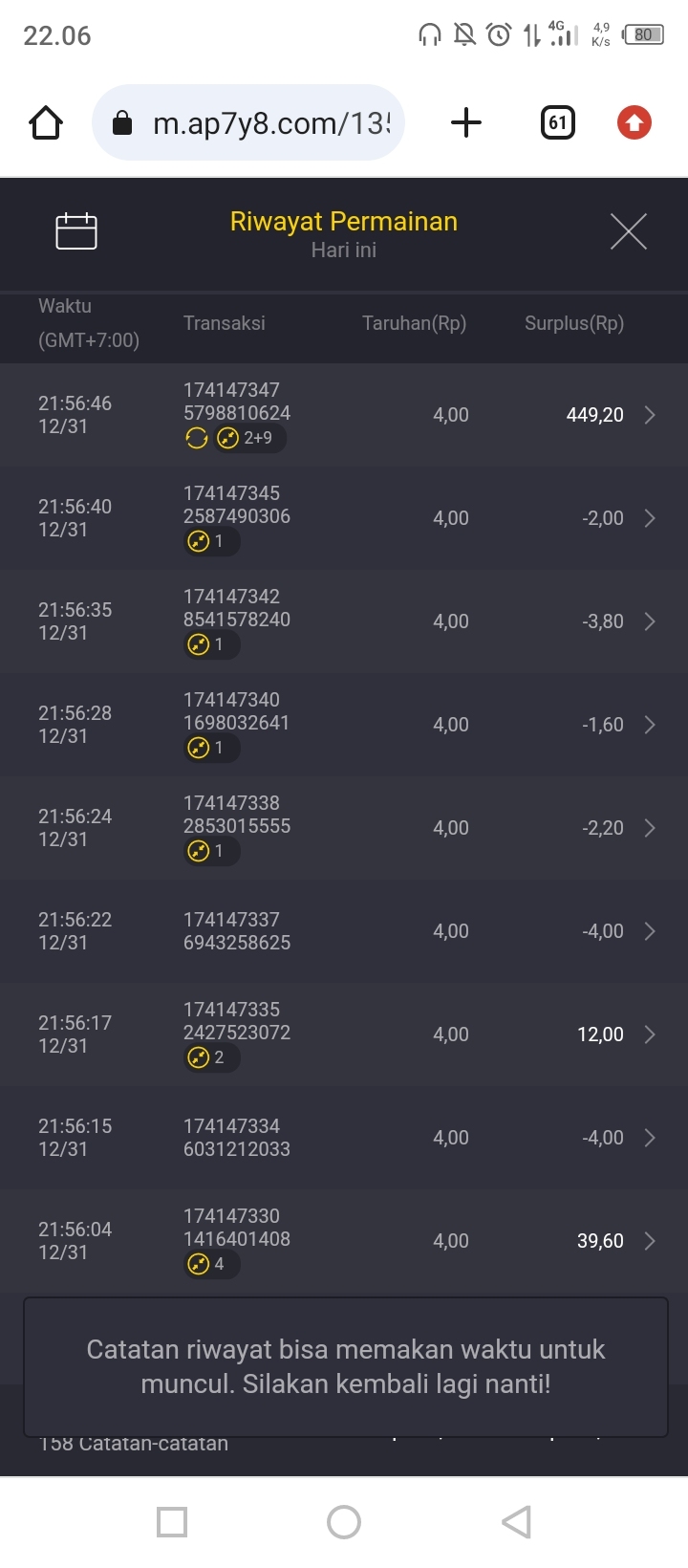This screenshot has height=1568, width=688.
Task: Expand details for 449,20 surplus row
Action: pos(650,415)
